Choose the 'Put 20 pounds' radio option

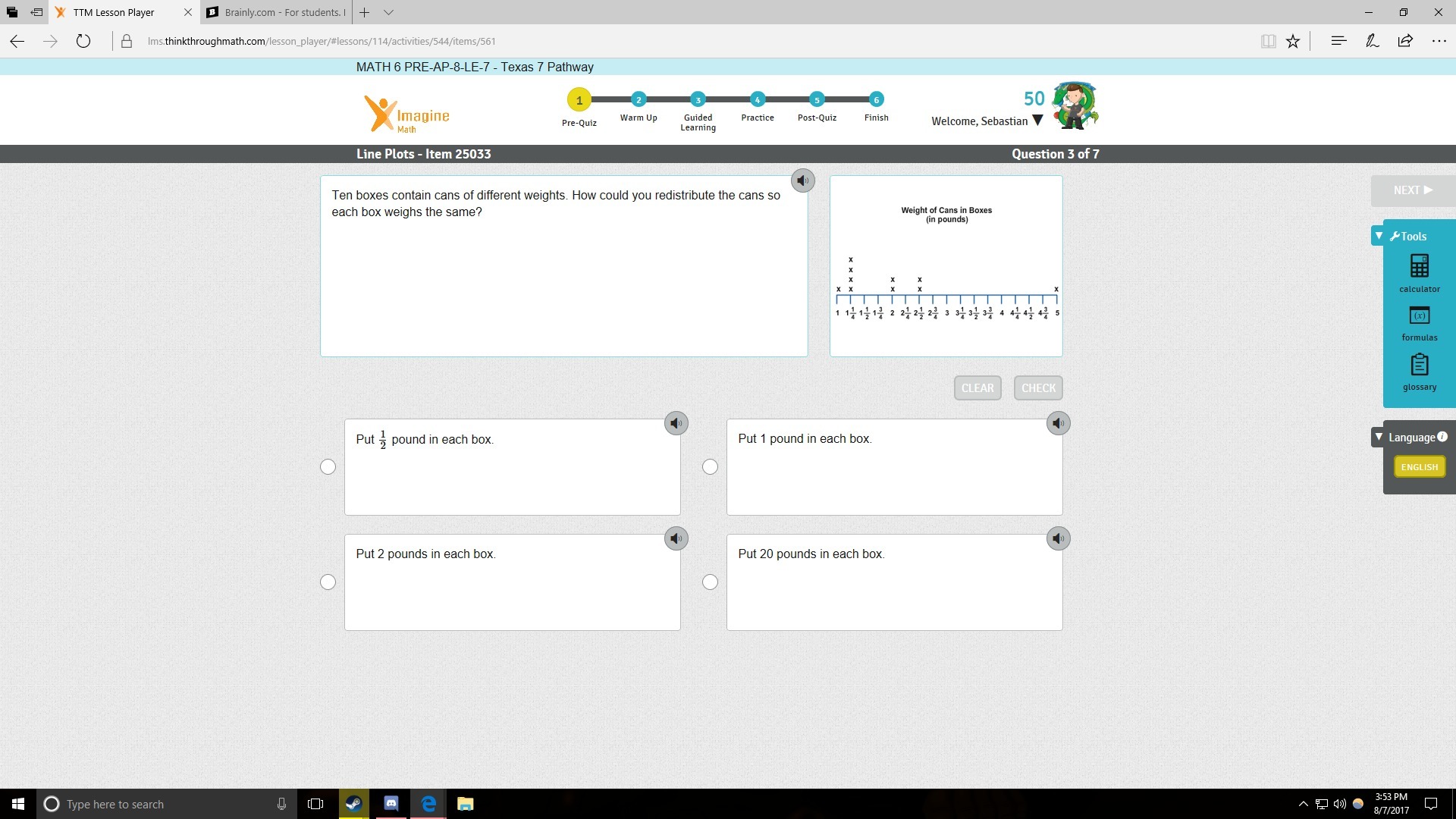pos(710,582)
